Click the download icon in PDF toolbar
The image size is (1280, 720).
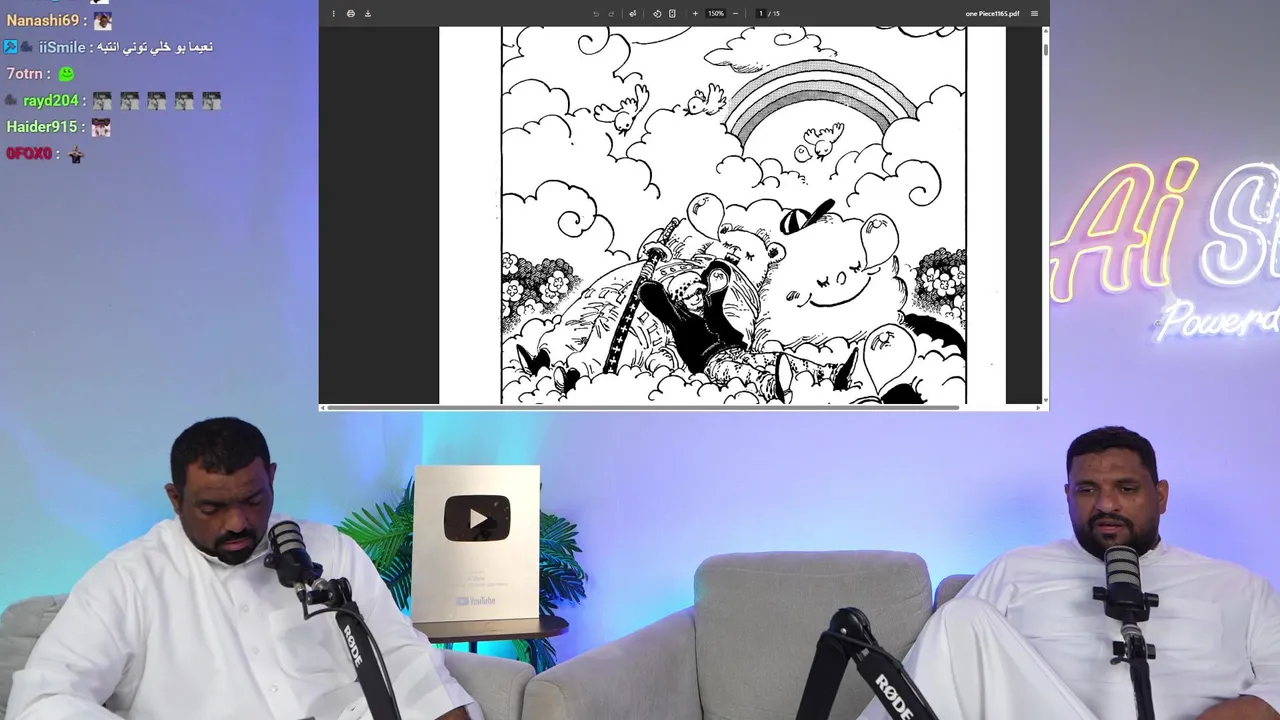(x=367, y=13)
